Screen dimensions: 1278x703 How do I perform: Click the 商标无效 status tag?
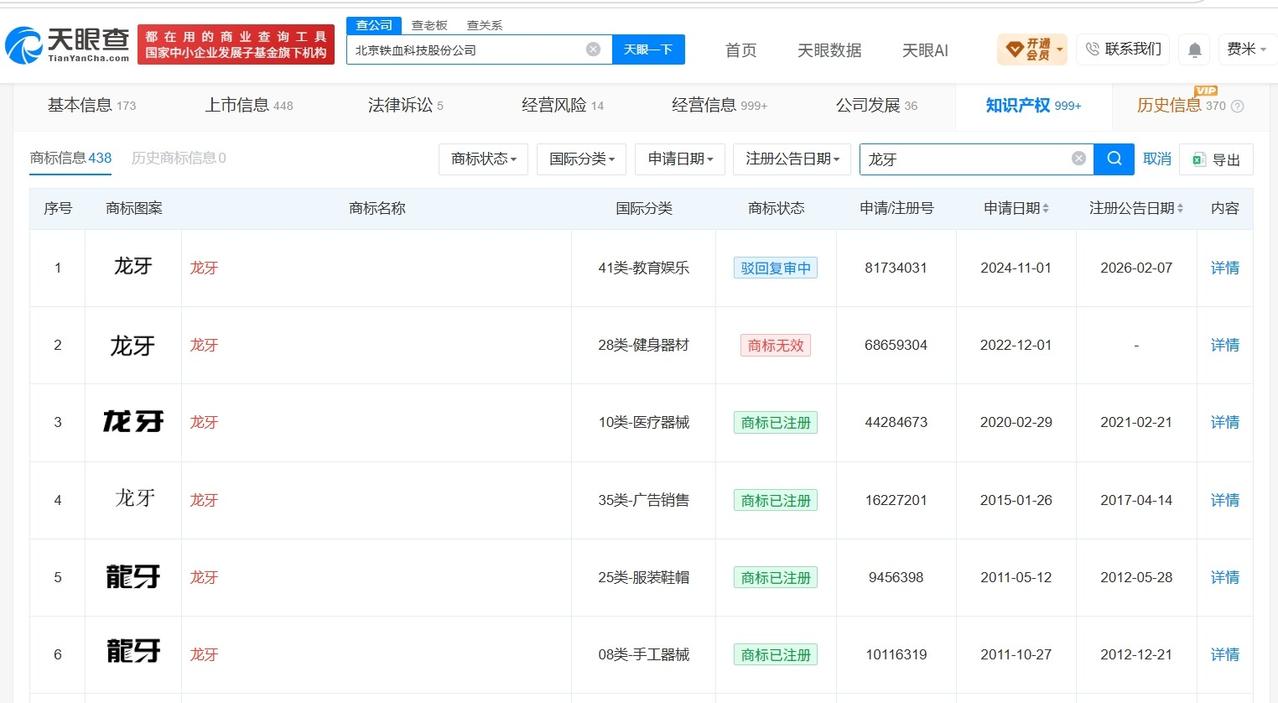[x=776, y=345]
